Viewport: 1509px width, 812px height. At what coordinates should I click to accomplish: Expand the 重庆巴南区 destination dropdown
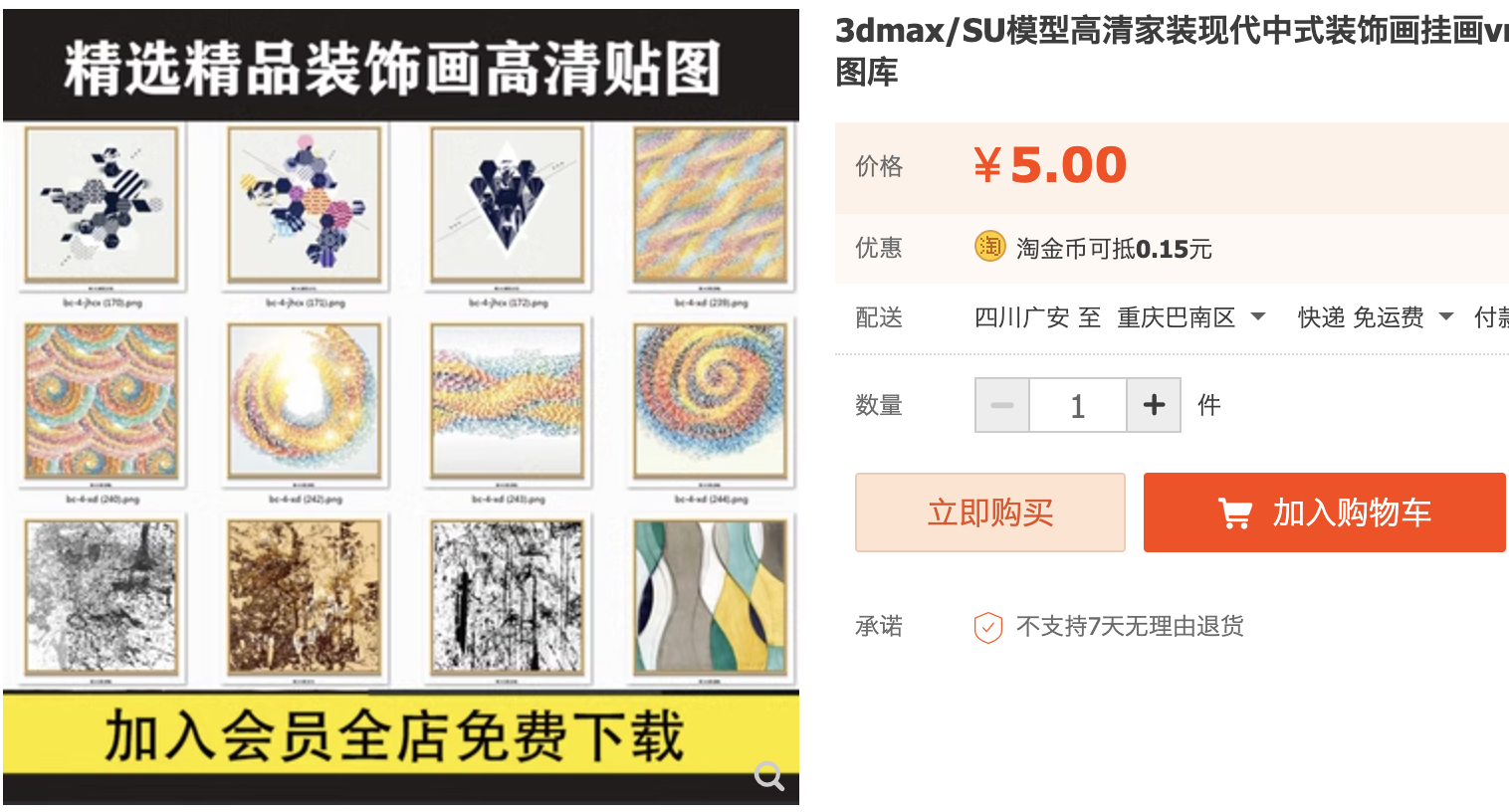pos(1190,317)
